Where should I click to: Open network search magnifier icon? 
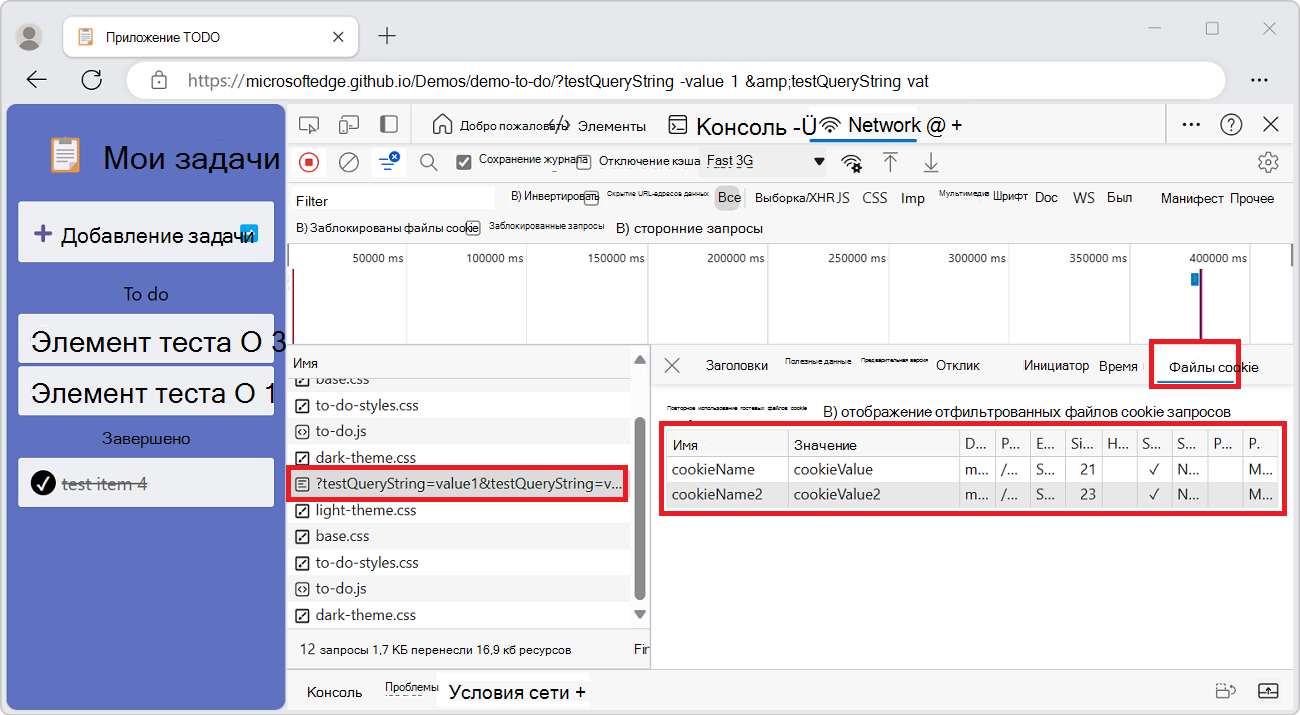(428, 162)
